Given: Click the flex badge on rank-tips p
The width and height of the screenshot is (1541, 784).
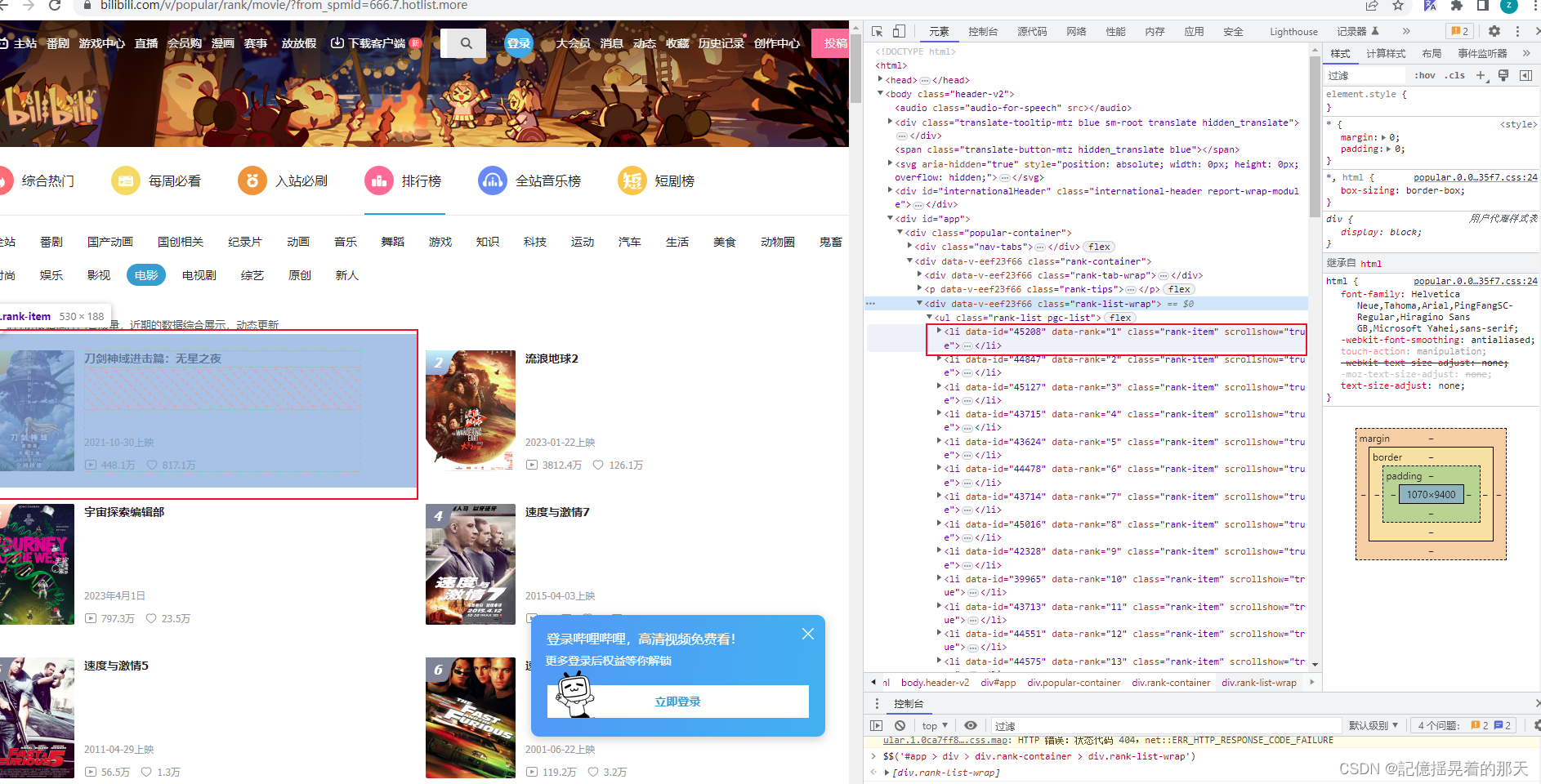Looking at the screenshot, I should pyautogui.click(x=1179, y=289).
